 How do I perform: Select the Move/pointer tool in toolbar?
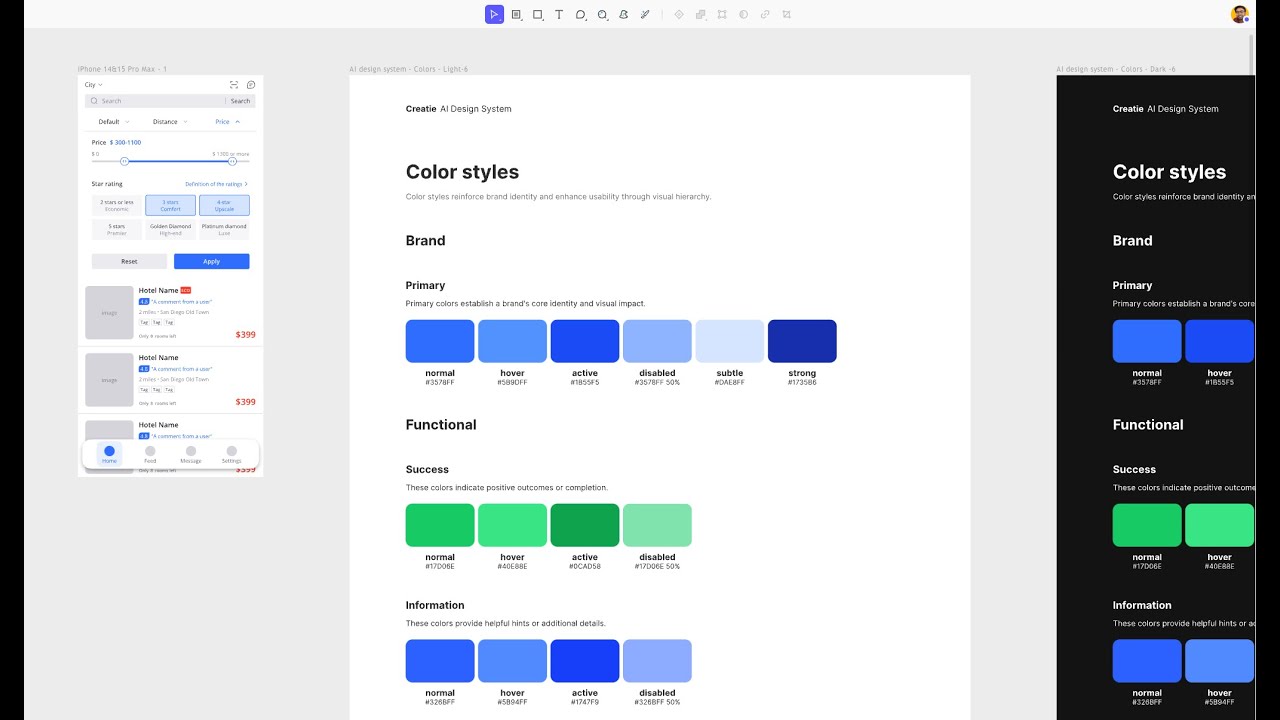(x=494, y=14)
